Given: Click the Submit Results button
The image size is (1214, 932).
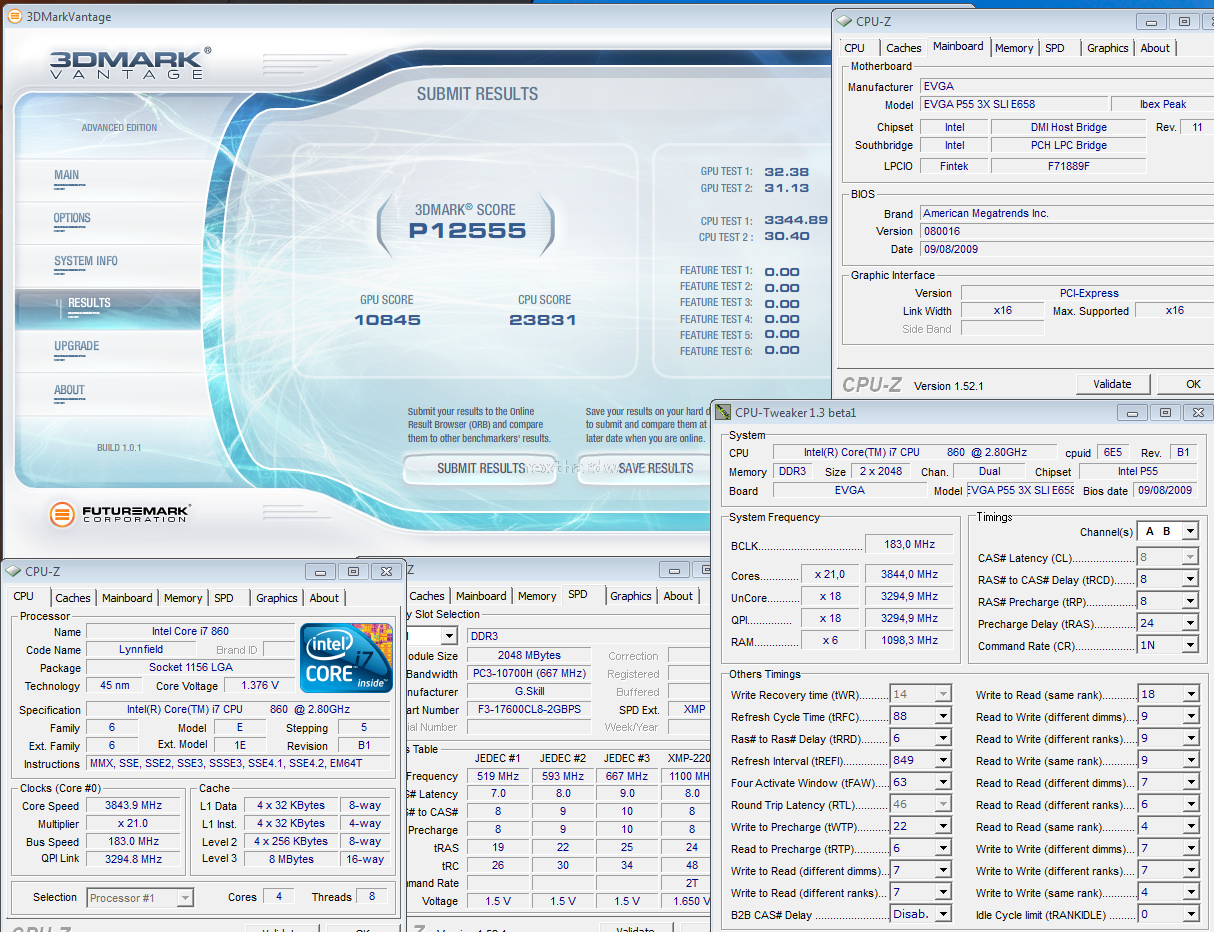Looking at the screenshot, I should [481, 468].
